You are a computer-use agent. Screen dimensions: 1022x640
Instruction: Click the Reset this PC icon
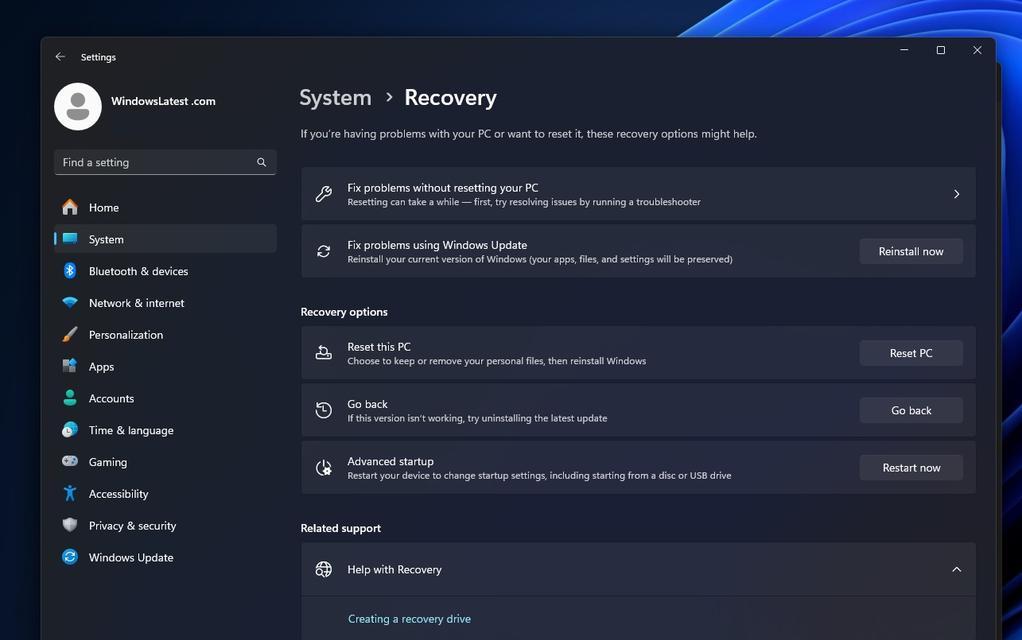pyautogui.click(x=323, y=353)
